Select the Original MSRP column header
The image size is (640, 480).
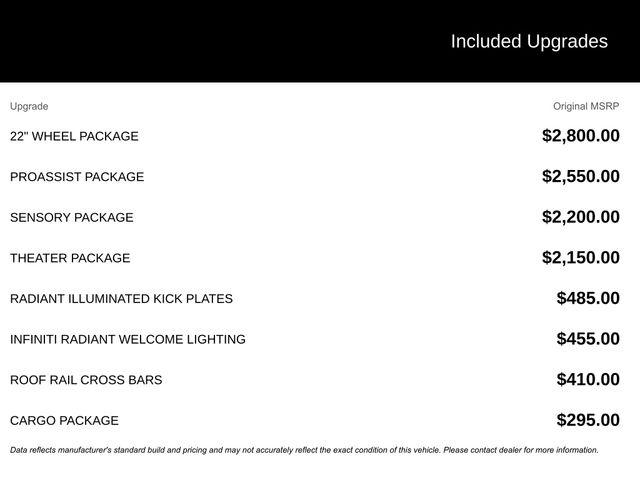coord(586,107)
